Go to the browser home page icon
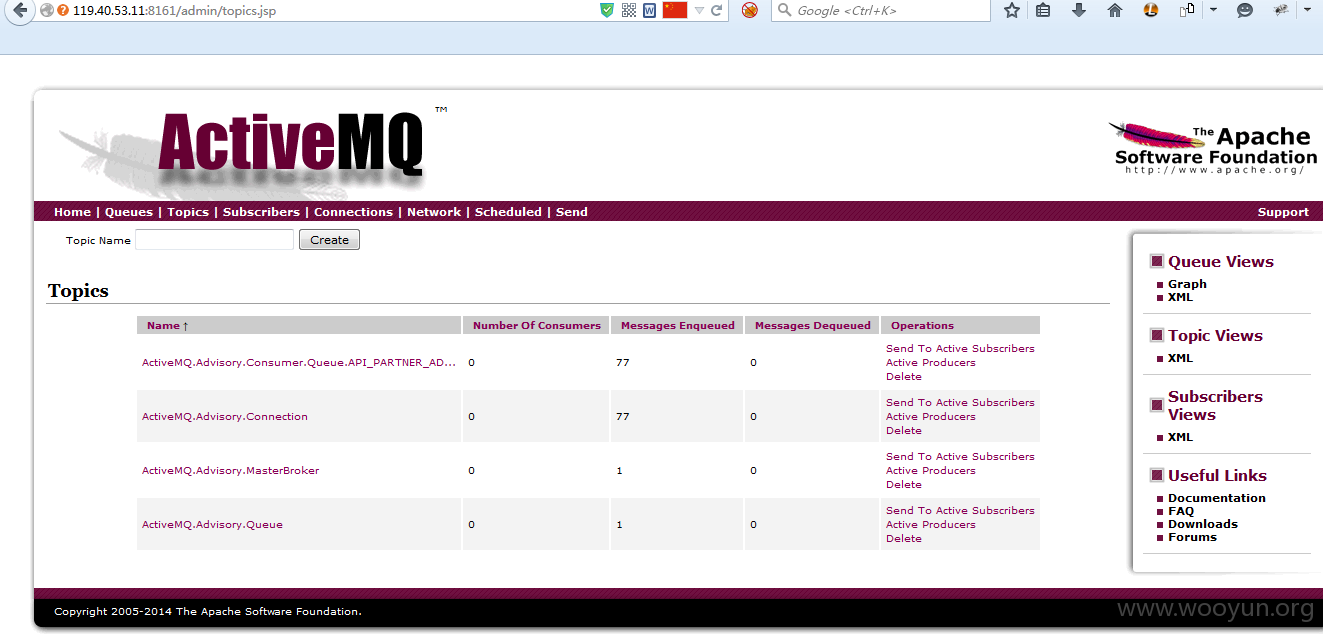The height and width of the screenshot is (637, 1323). point(1115,10)
